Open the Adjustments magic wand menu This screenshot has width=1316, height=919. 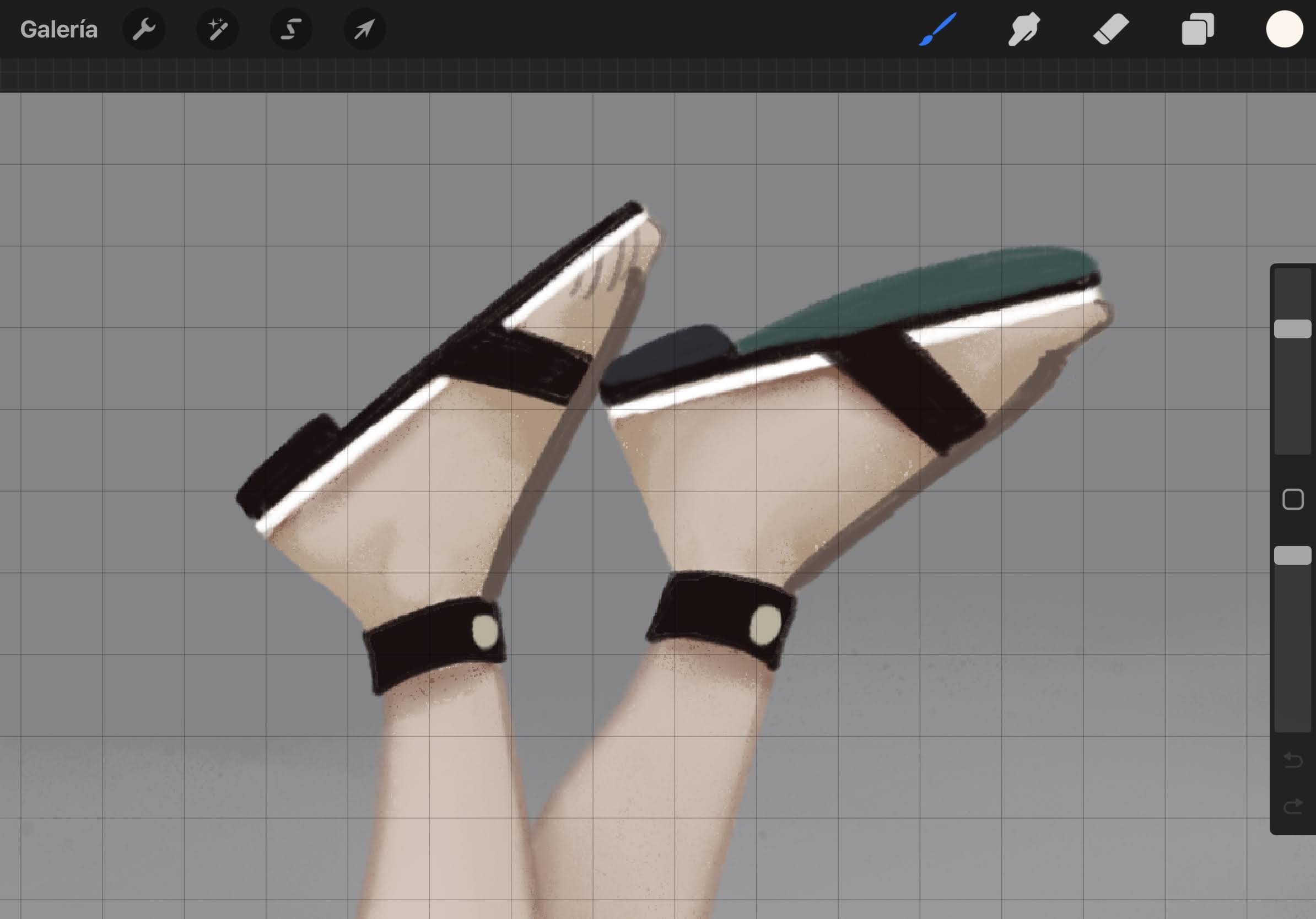[x=218, y=29]
